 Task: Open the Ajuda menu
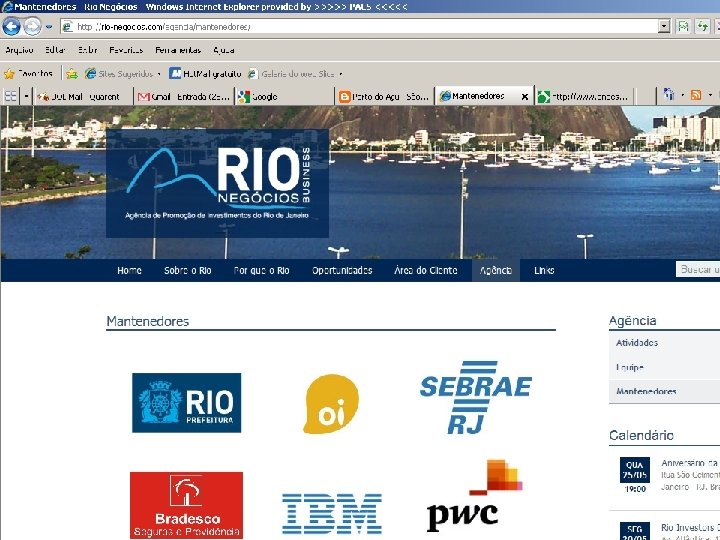tap(224, 50)
